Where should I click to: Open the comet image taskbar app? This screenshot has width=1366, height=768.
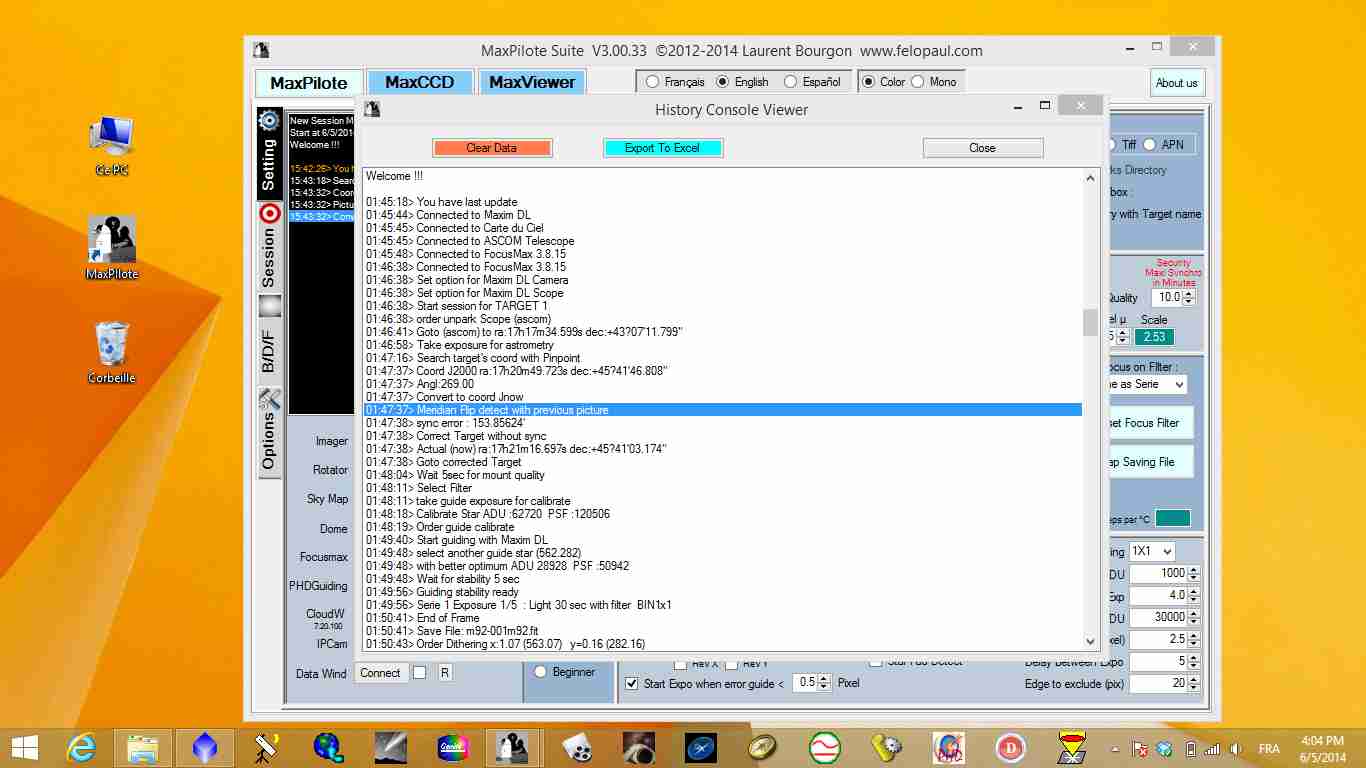coord(390,747)
